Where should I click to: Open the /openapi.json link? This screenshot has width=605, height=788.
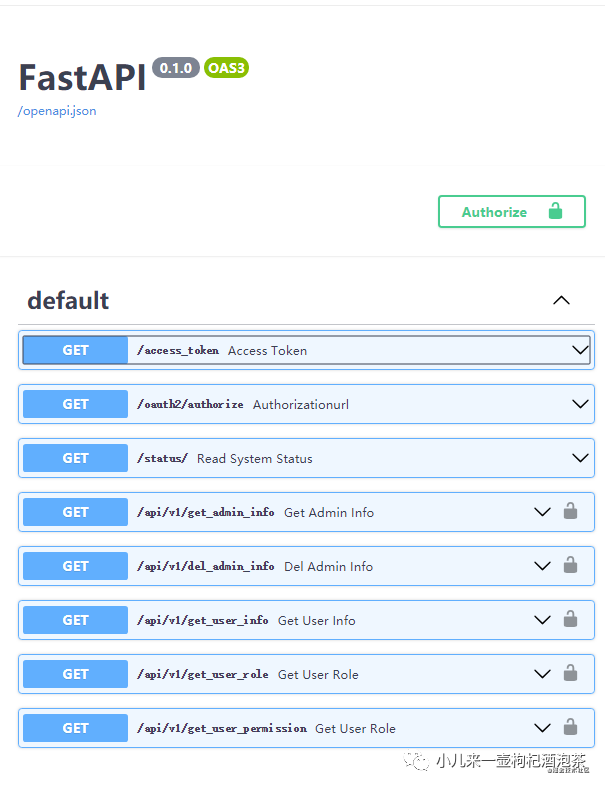[57, 111]
